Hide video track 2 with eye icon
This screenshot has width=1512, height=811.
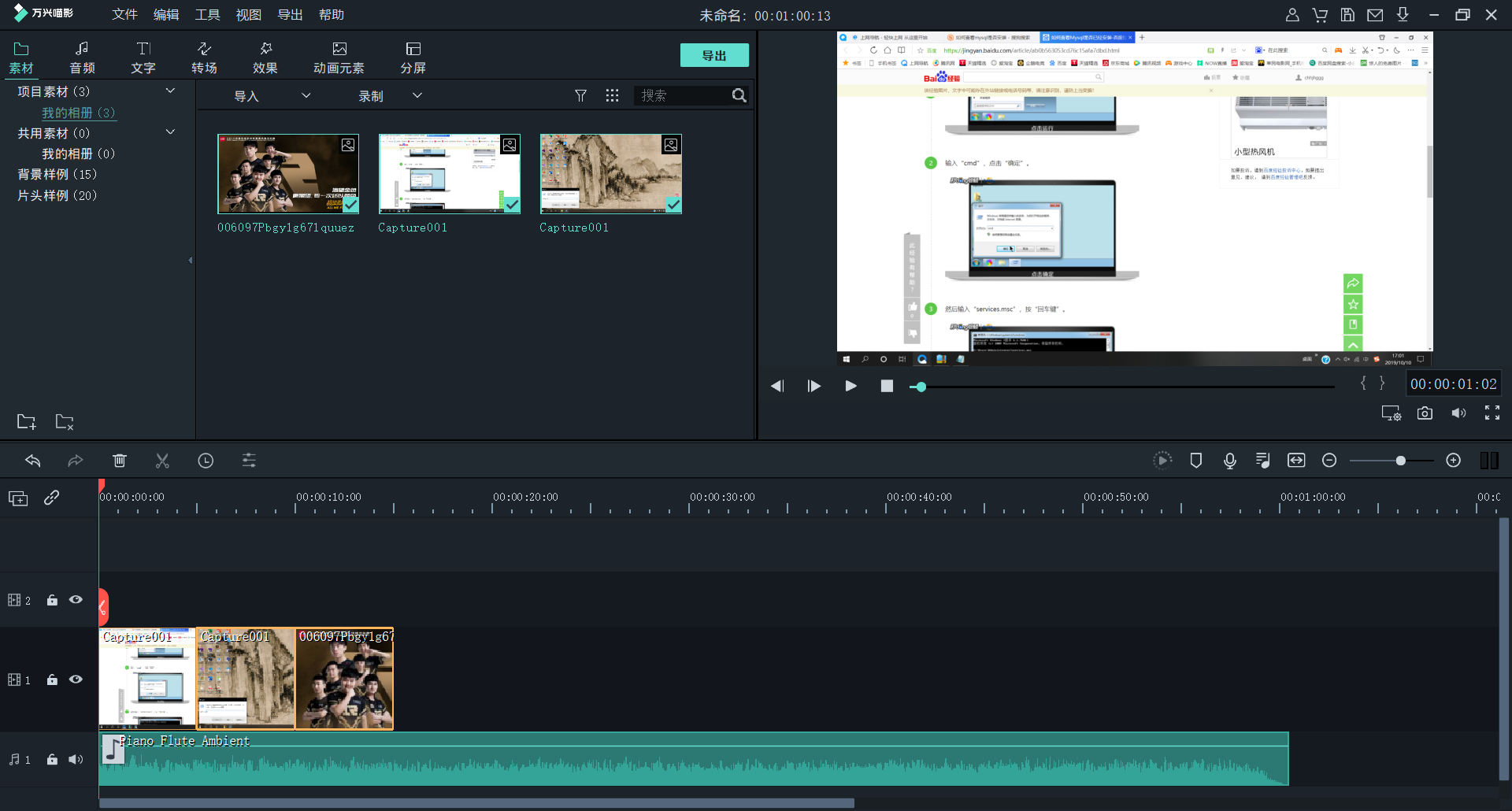click(x=76, y=600)
